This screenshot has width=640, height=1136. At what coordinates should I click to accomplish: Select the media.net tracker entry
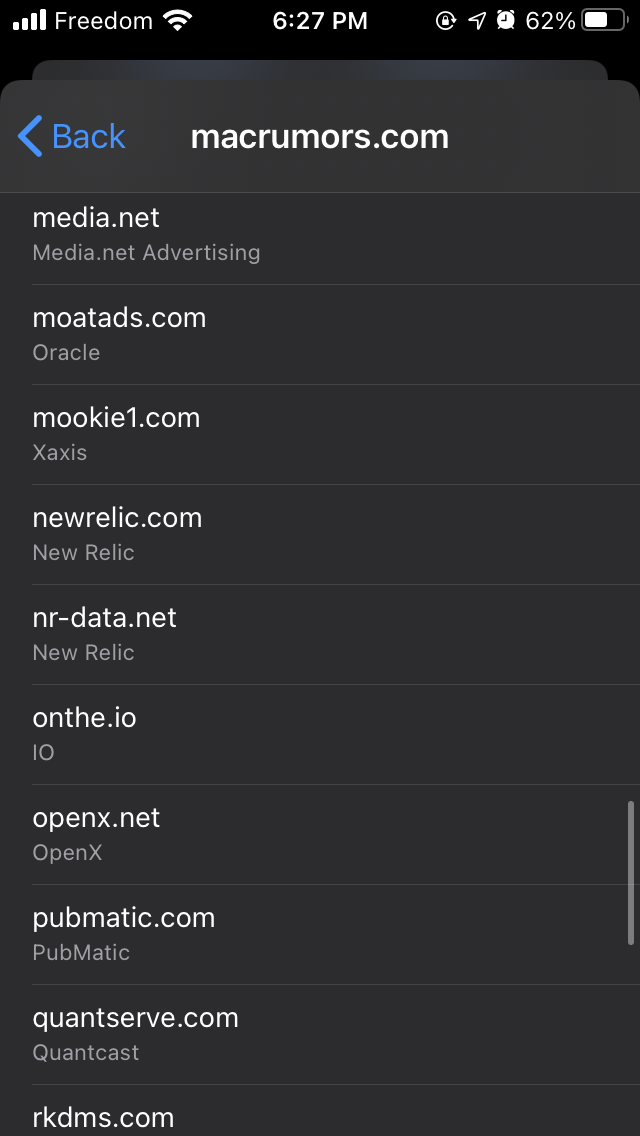(x=320, y=234)
